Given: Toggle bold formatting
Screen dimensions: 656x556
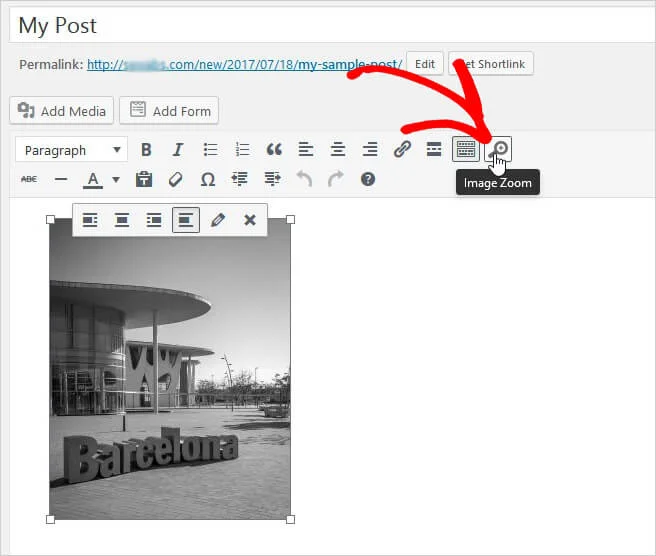Looking at the screenshot, I should pos(146,150).
